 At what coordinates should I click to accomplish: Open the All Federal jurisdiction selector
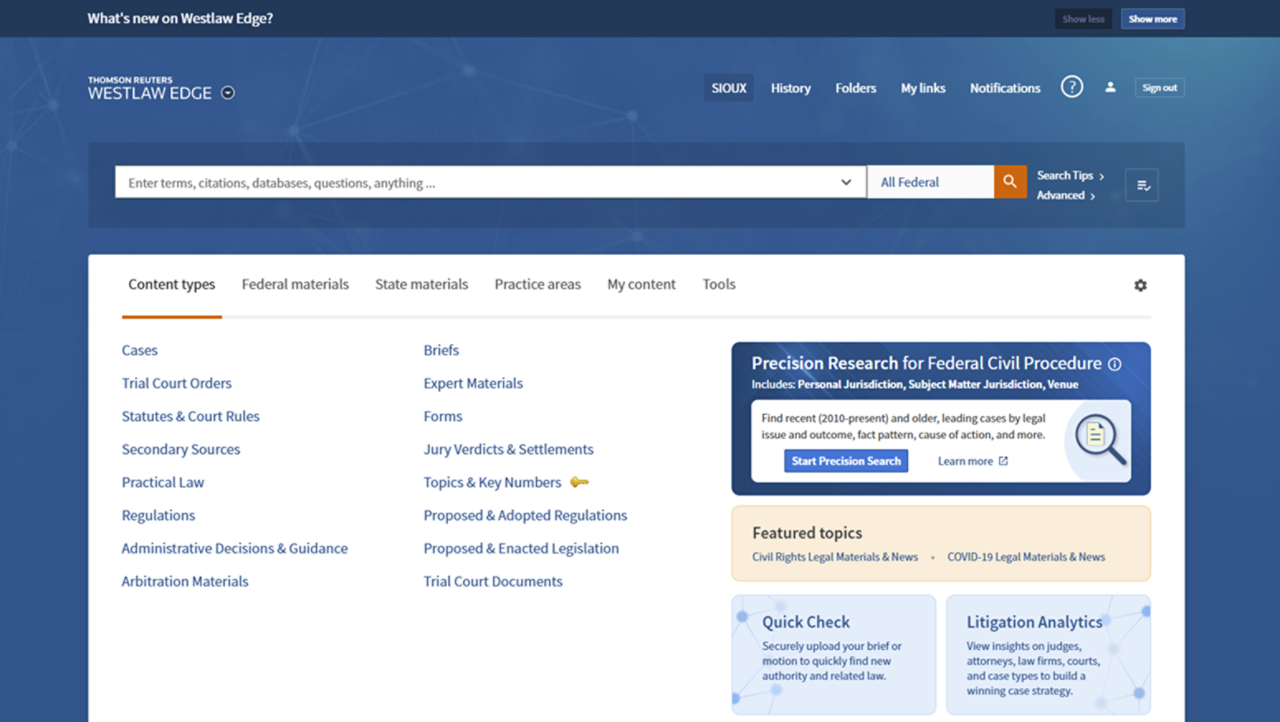930,182
